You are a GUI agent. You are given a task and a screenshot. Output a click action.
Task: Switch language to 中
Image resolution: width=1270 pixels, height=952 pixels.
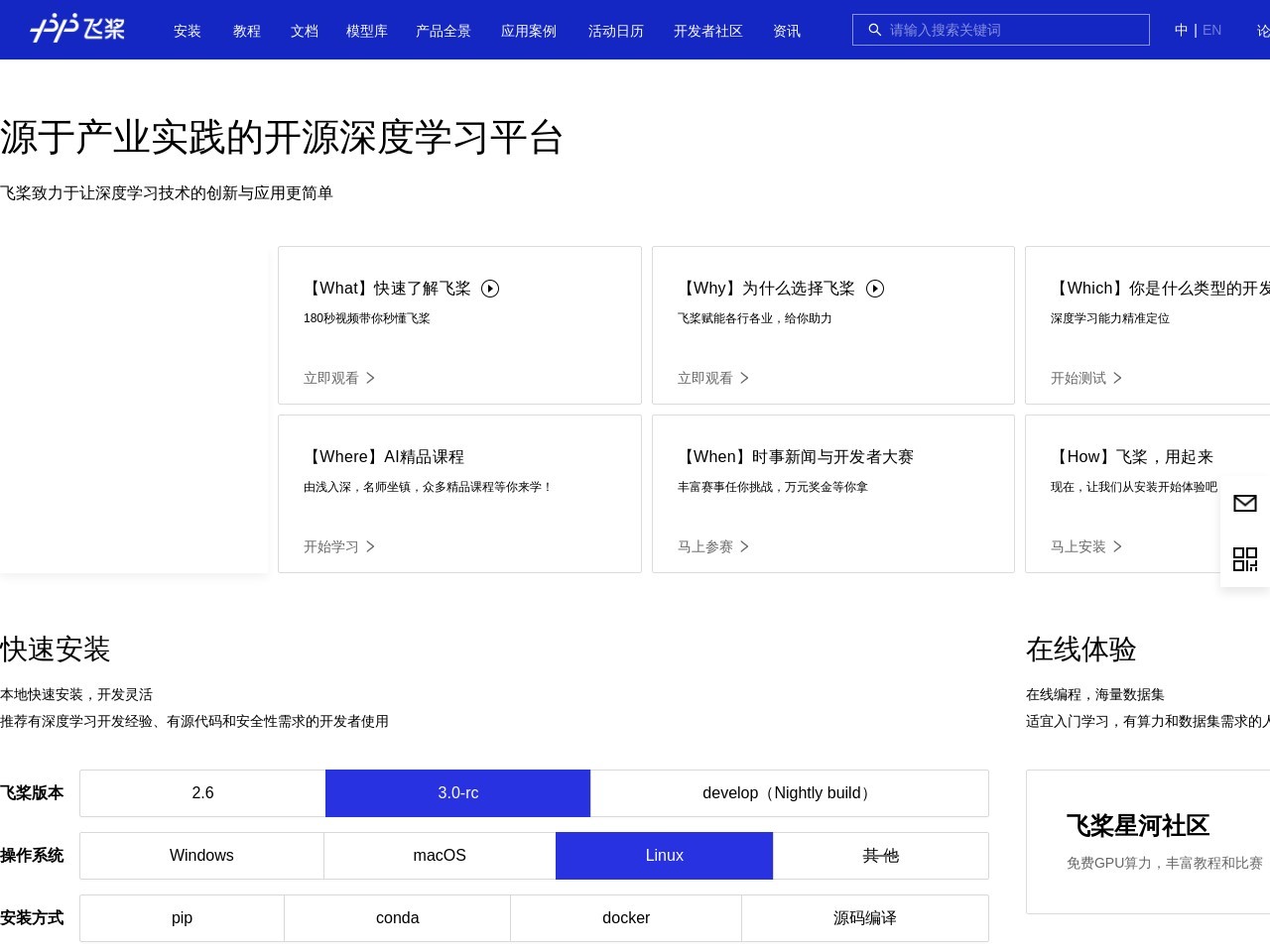click(1181, 30)
